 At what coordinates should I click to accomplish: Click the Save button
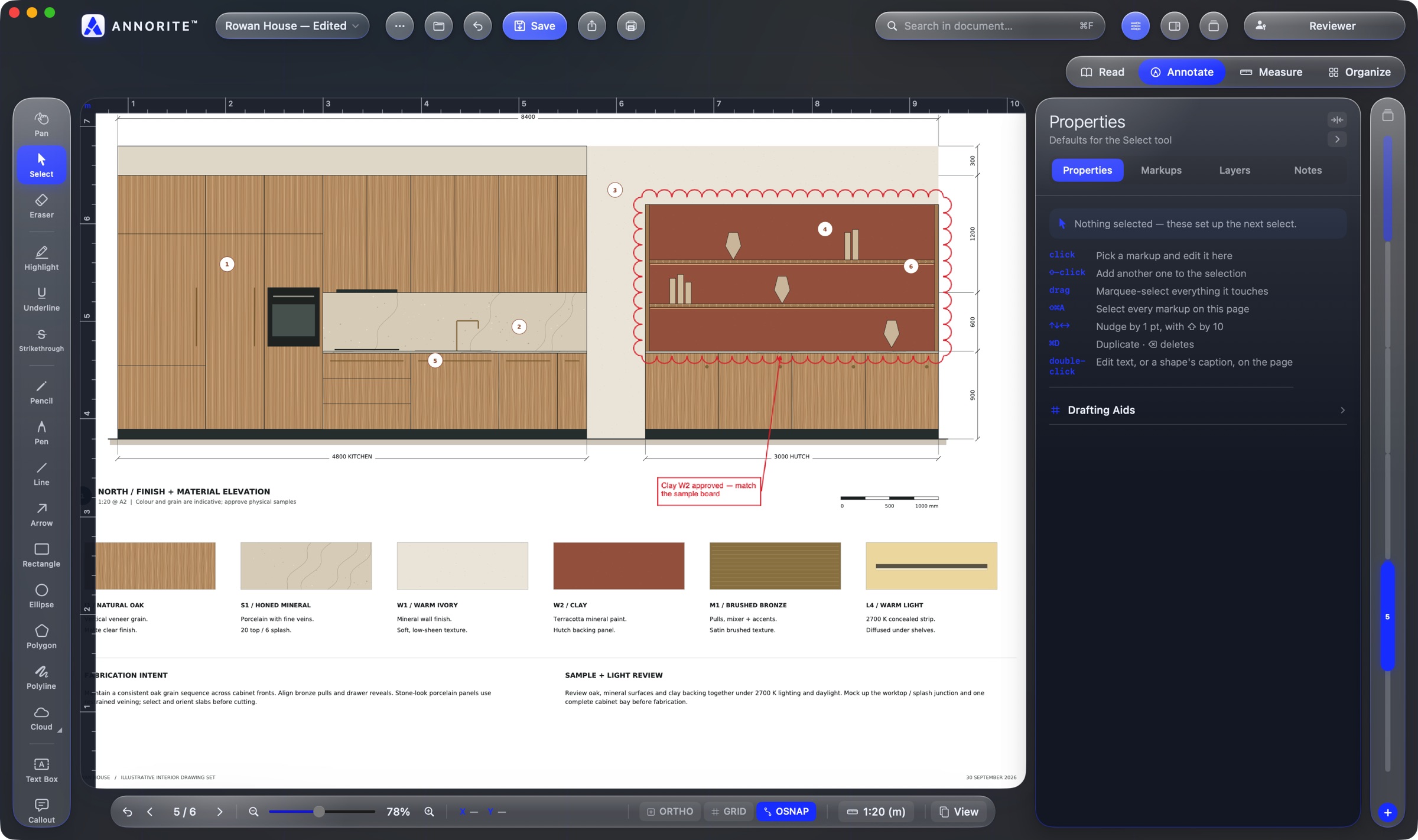click(x=534, y=26)
